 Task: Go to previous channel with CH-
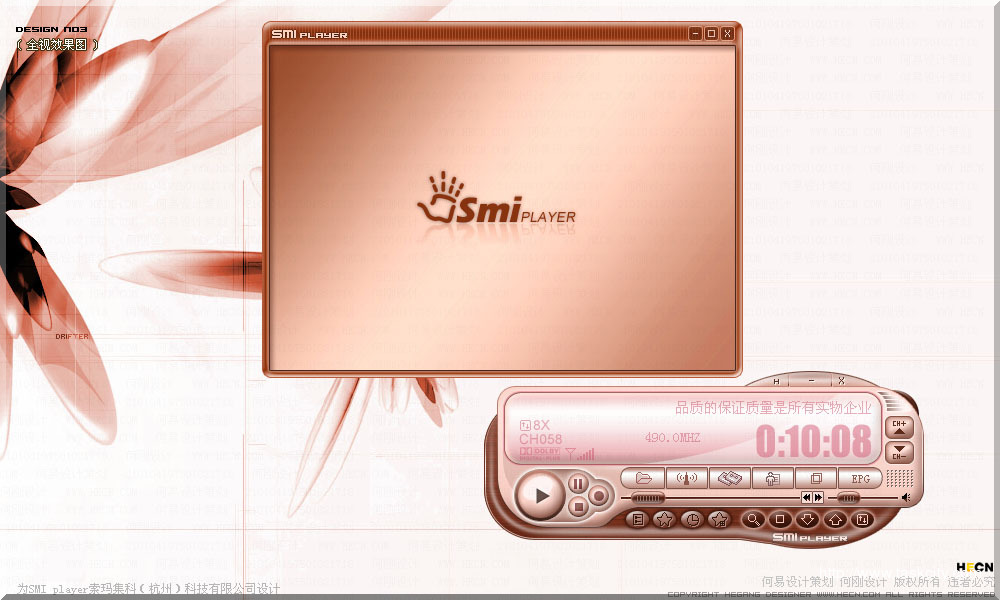898,453
